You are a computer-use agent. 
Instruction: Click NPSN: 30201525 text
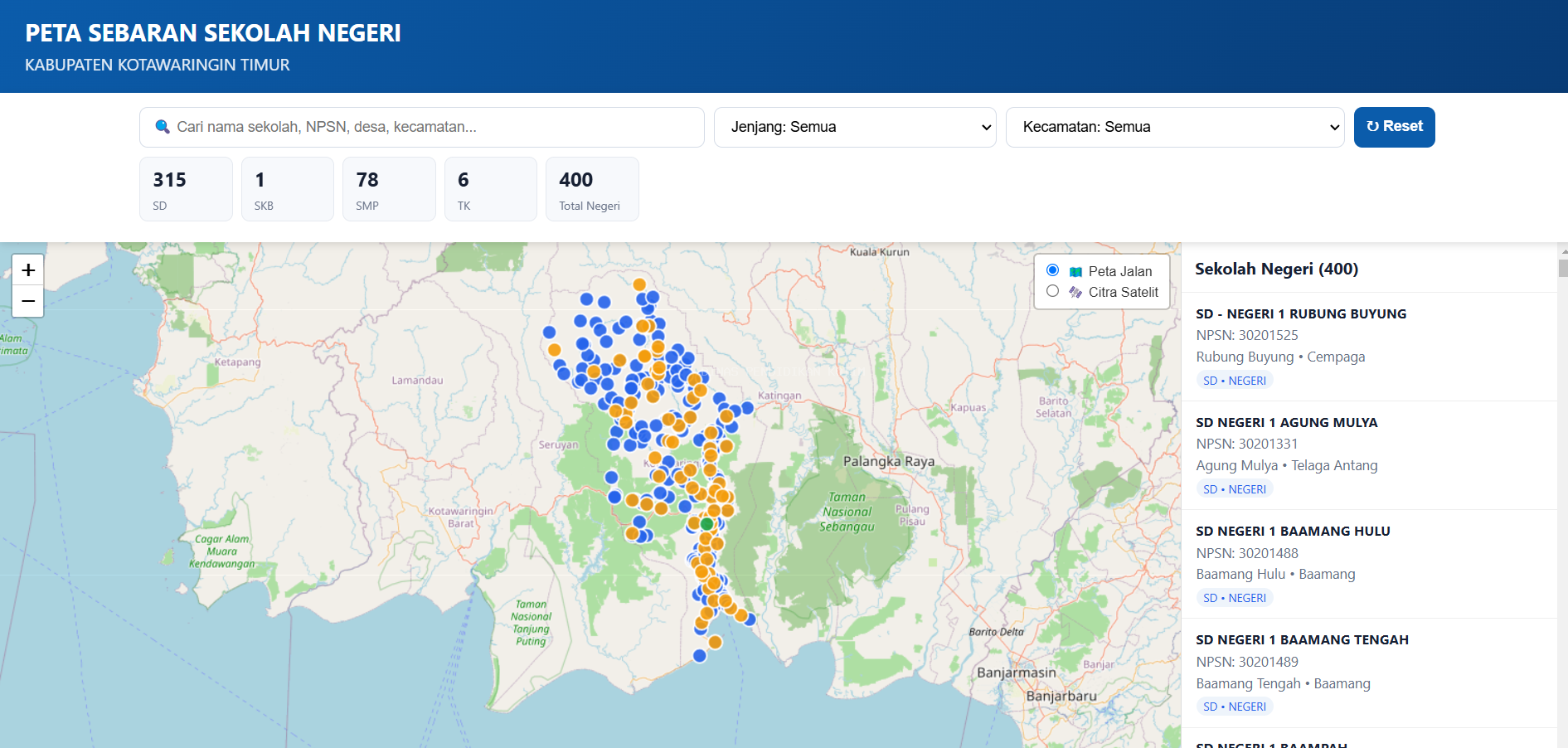pyautogui.click(x=1247, y=335)
